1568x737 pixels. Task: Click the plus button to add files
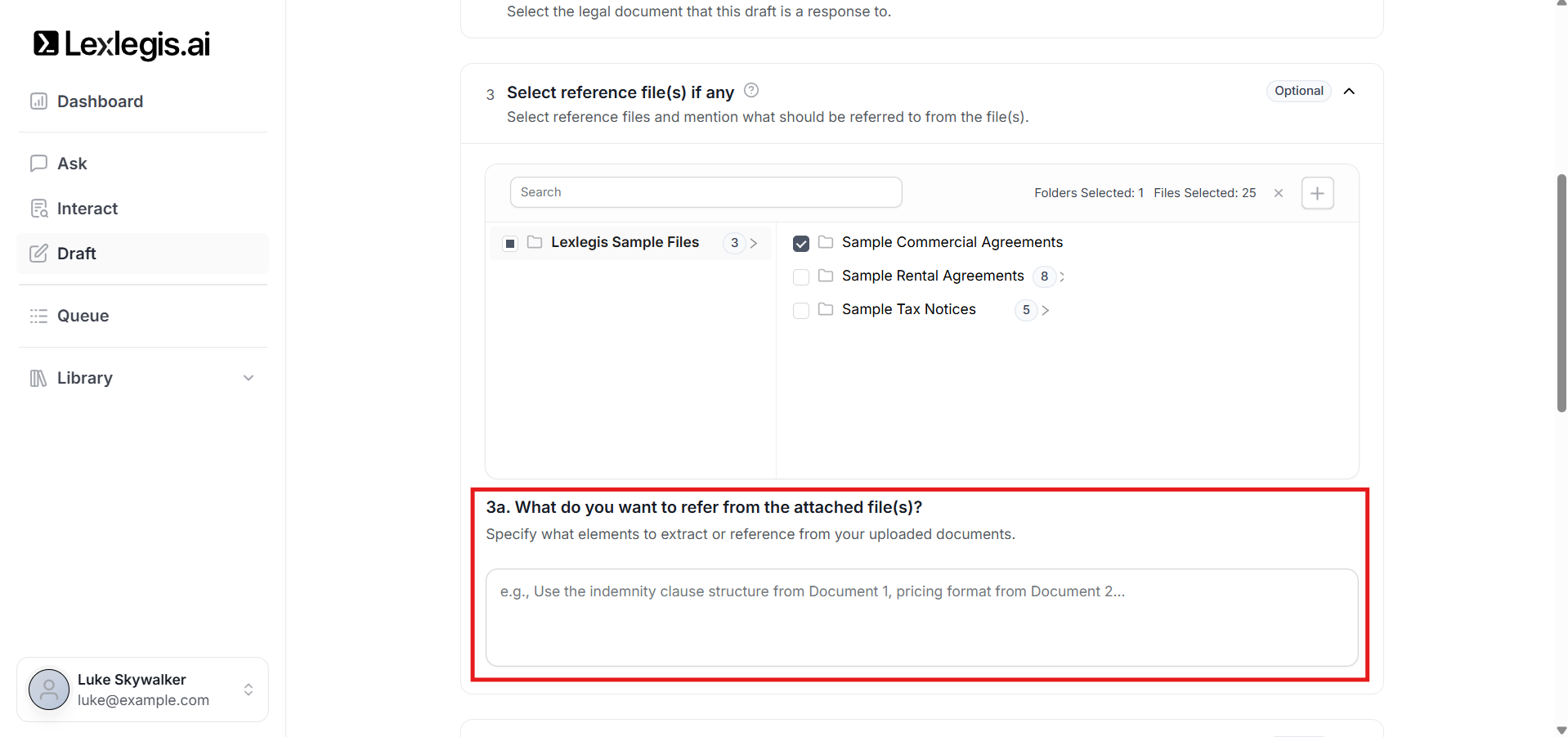tap(1317, 193)
